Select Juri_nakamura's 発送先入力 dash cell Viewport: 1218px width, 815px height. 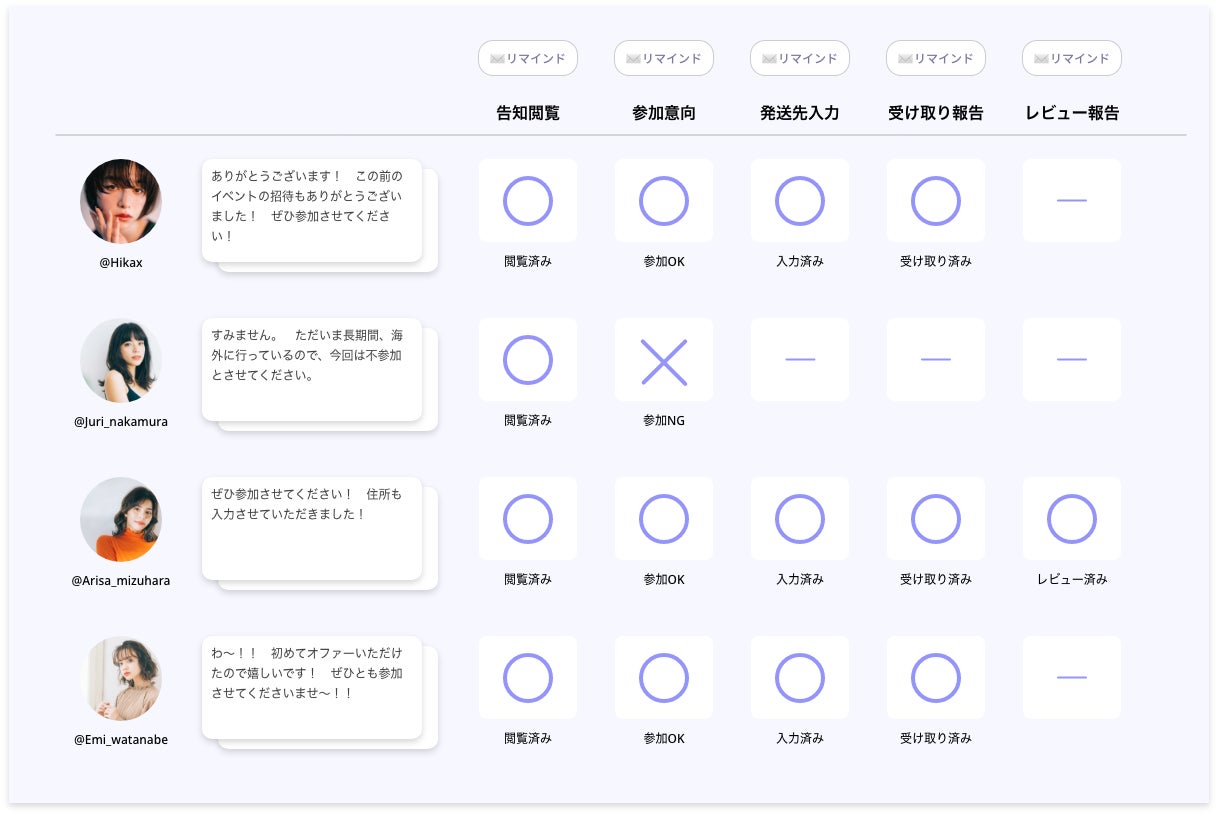(800, 360)
